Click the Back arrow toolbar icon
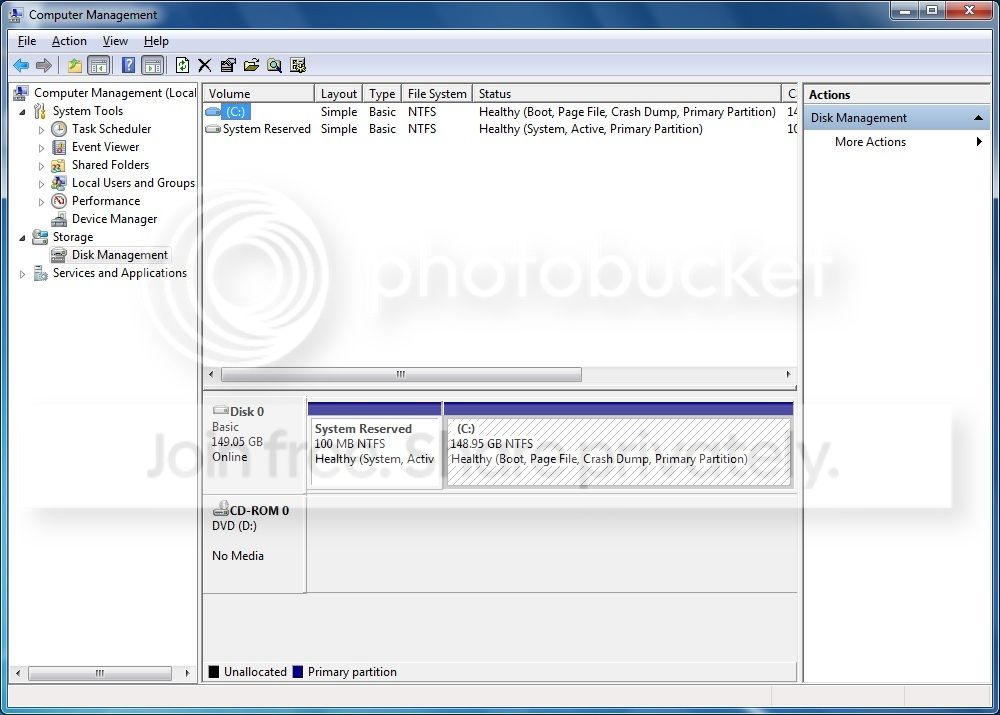Viewport: 1000px width, 715px height. [21, 65]
